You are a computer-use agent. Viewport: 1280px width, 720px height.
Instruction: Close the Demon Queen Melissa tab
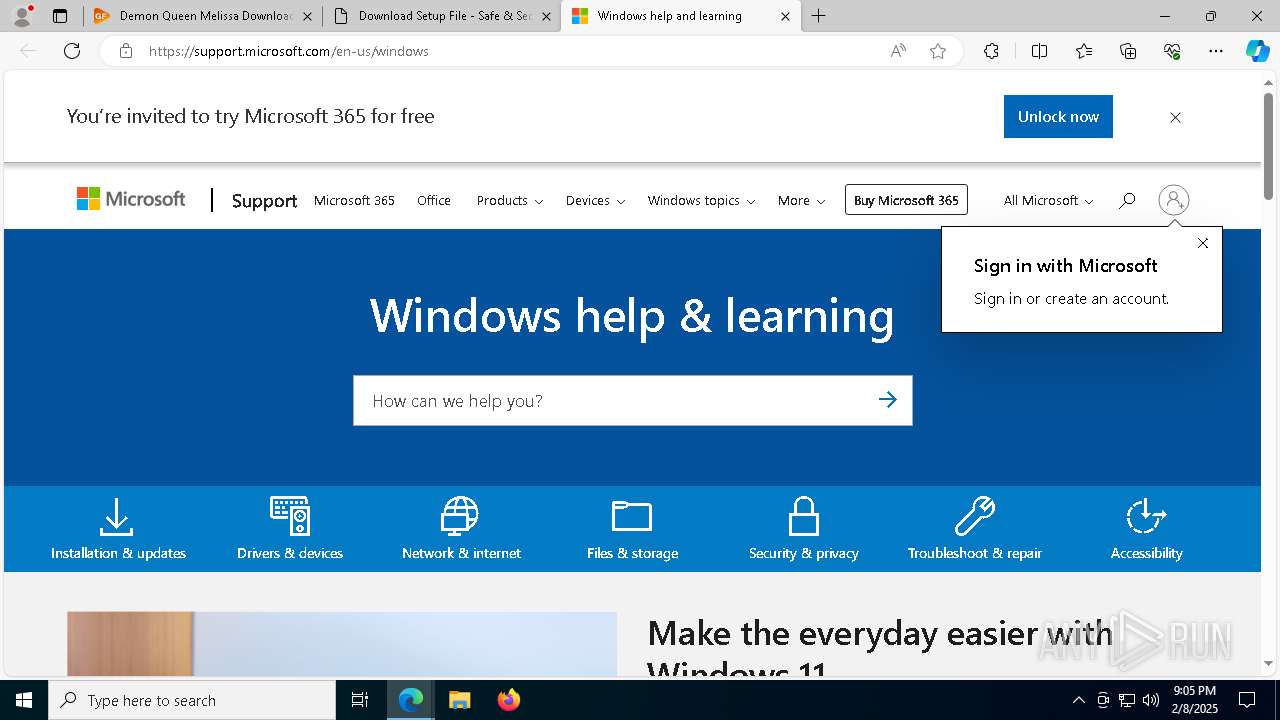click(307, 16)
